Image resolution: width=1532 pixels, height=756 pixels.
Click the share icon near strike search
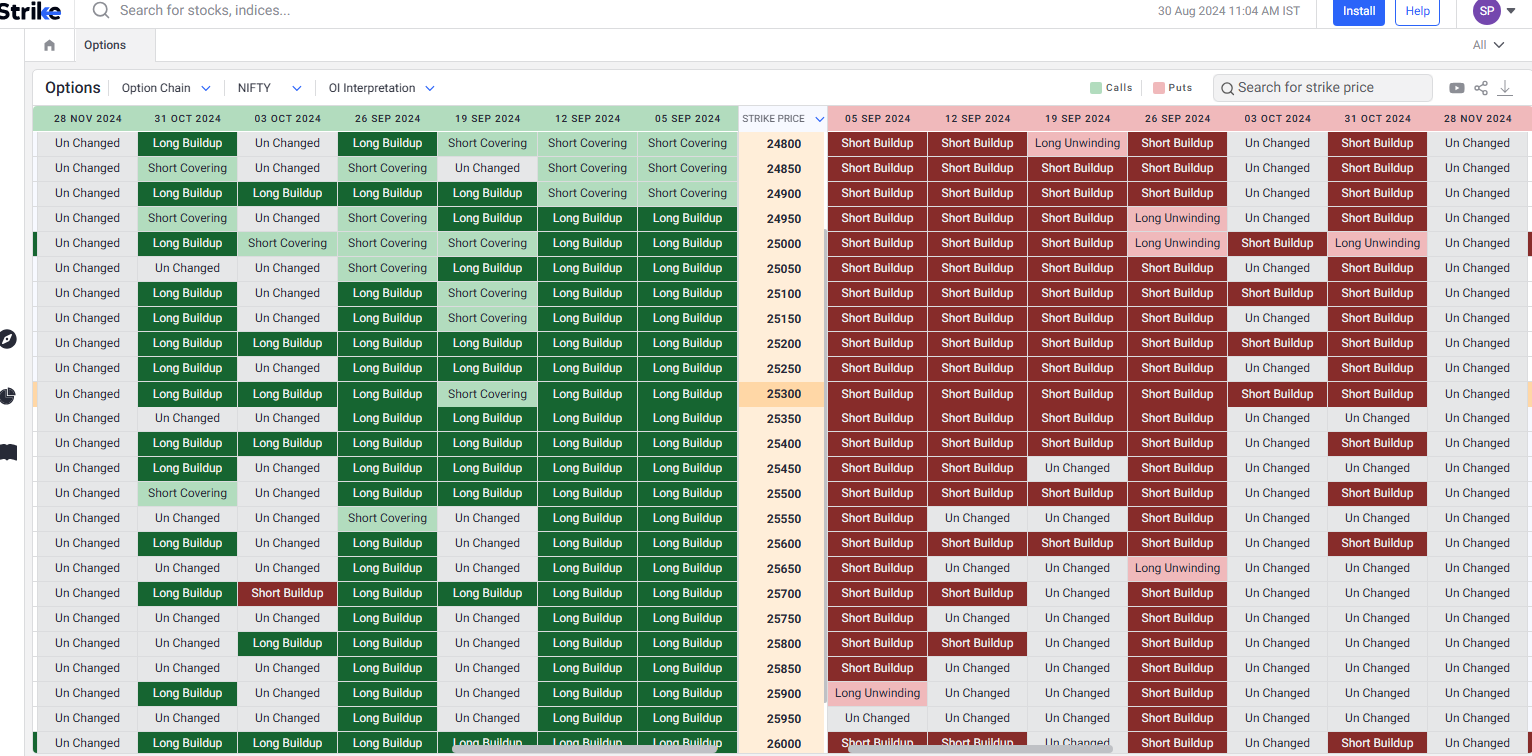pos(1481,88)
